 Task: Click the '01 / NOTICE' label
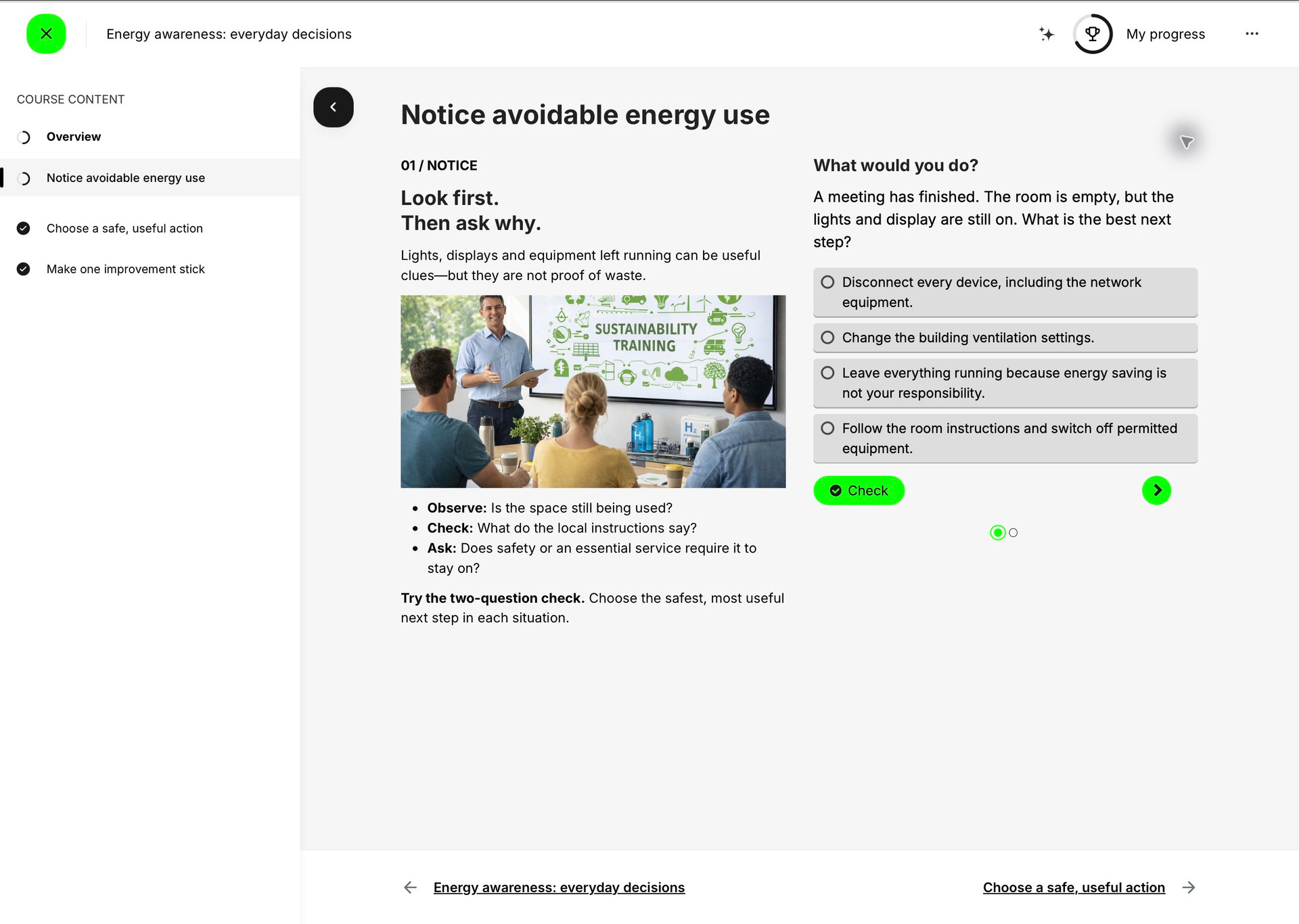(439, 166)
